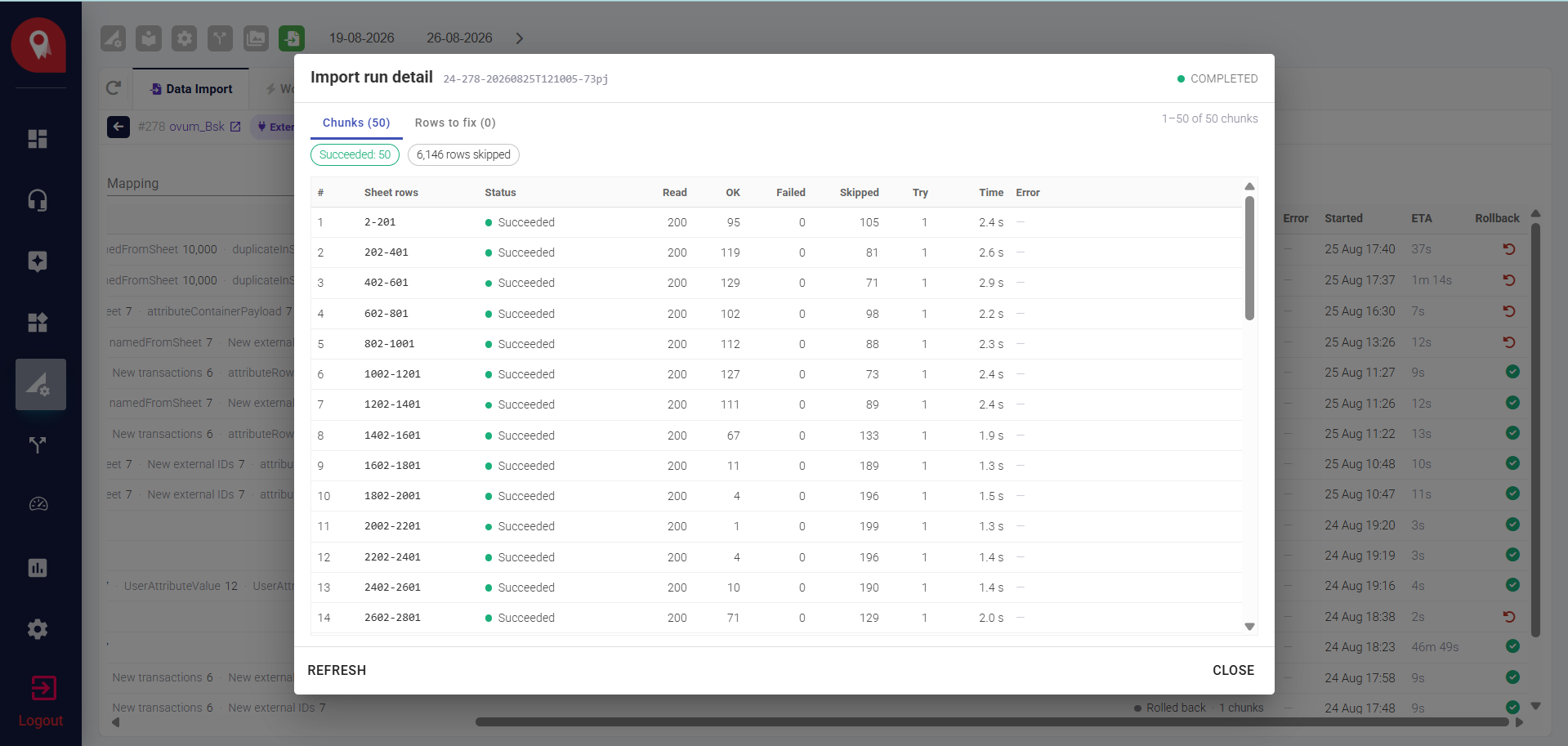This screenshot has height=746, width=1568.
Task: Open the settings gear in sidebar
Action: pyautogui.click(x=38, y=629)
